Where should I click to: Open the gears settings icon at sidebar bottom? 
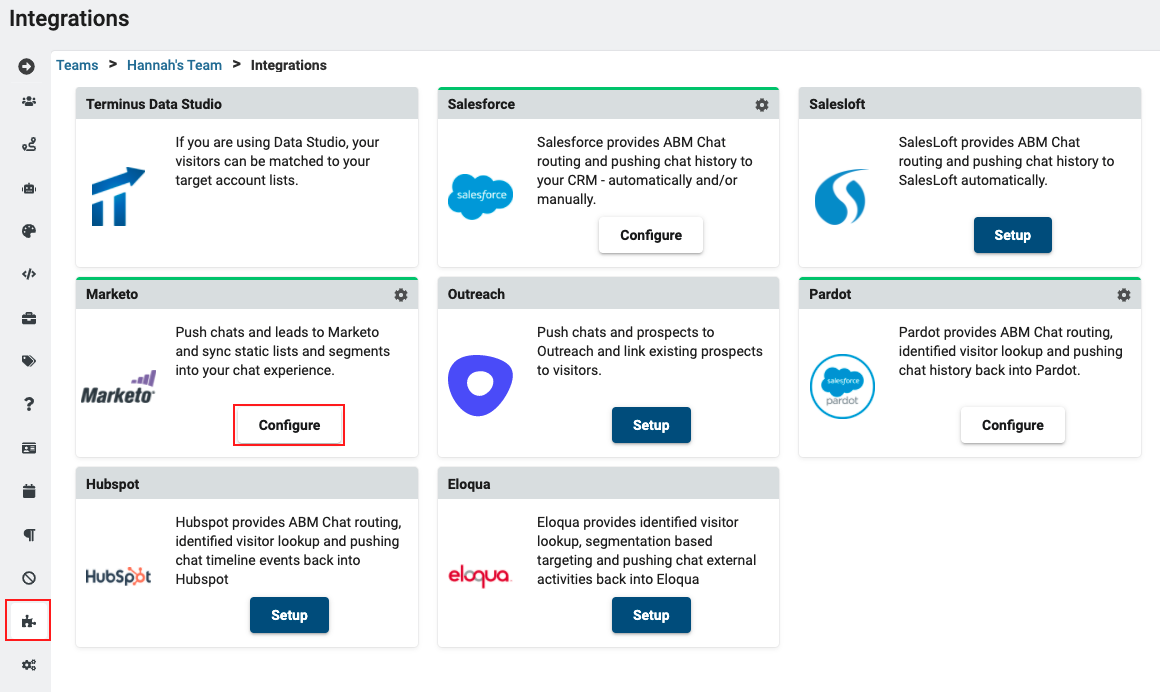(28, 665)
